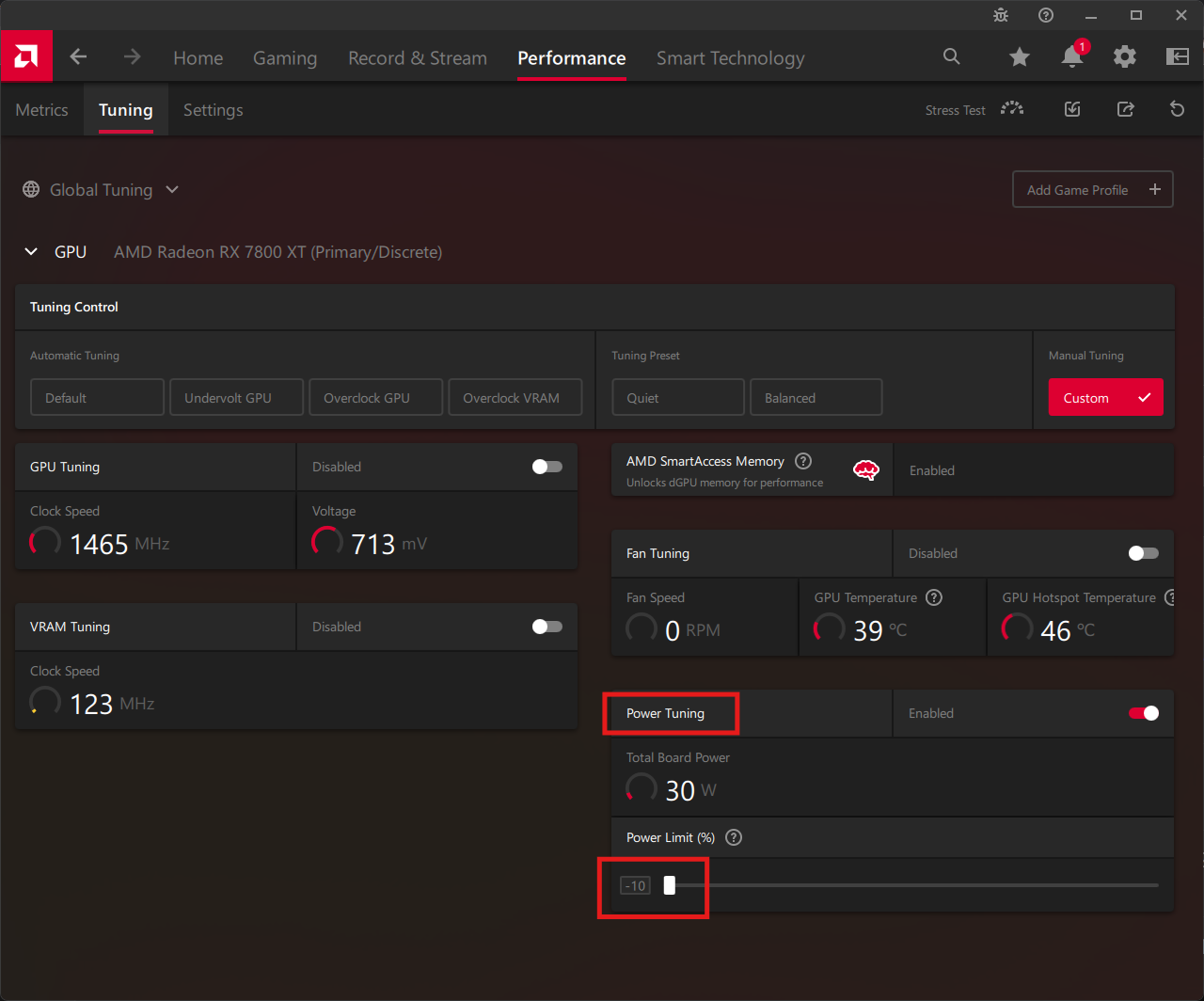Enable the Fan Tuning toggle
Viewport: 1204px width, 1001px height.
click(x=1143, y=553)
